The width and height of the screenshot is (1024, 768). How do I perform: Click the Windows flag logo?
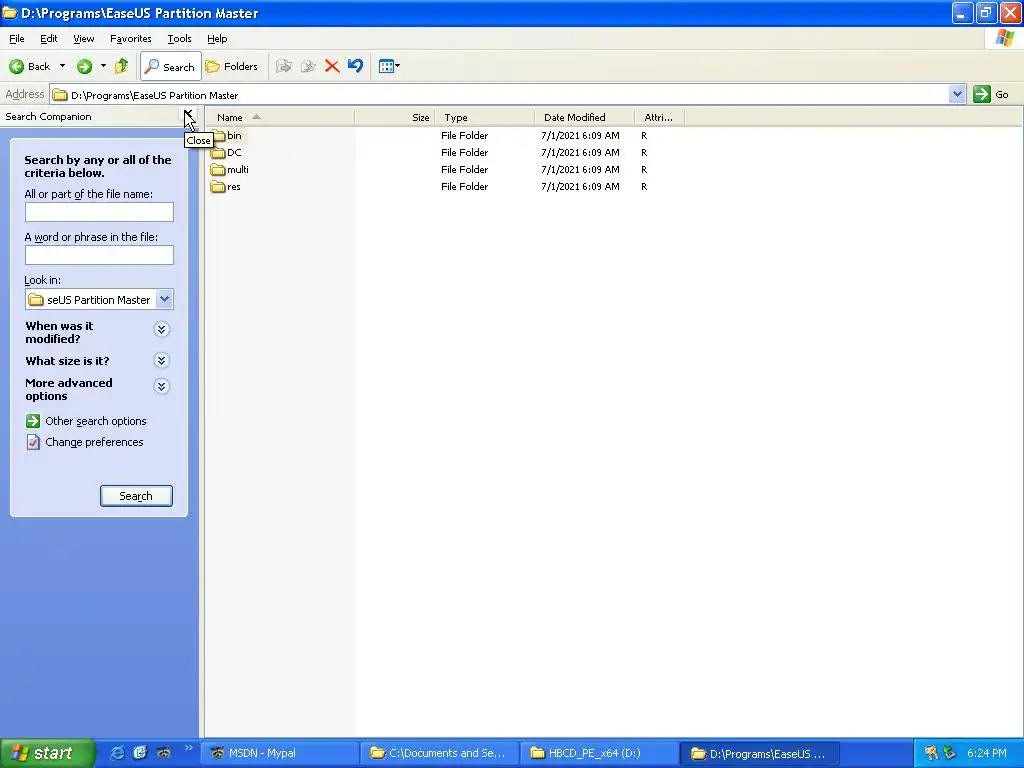click(1004, 39)
